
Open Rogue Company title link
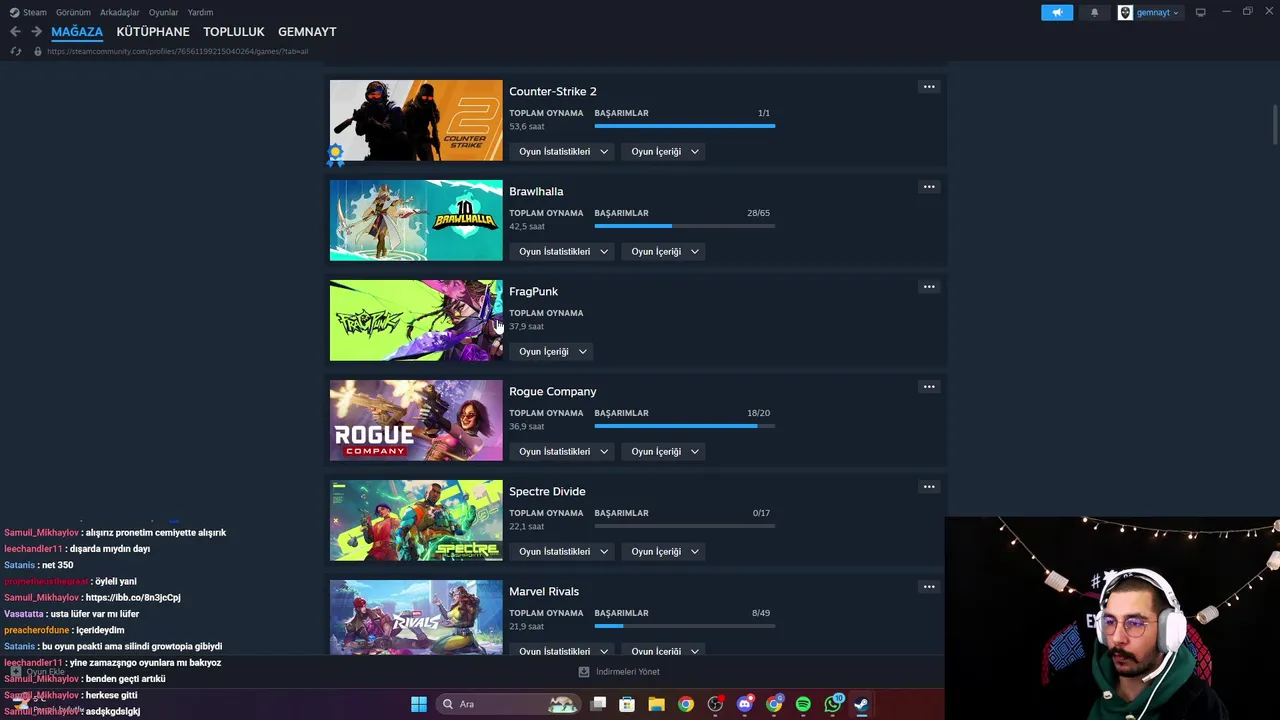click(x=553, y=391)
